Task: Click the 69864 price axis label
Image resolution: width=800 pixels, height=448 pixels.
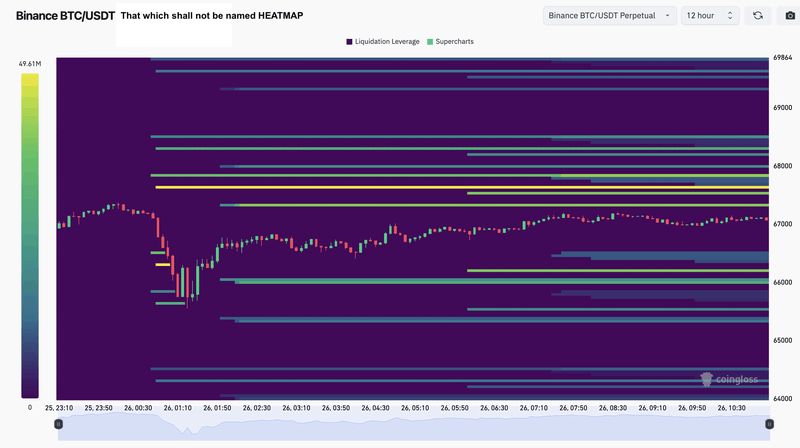Action: click(783, 58)
